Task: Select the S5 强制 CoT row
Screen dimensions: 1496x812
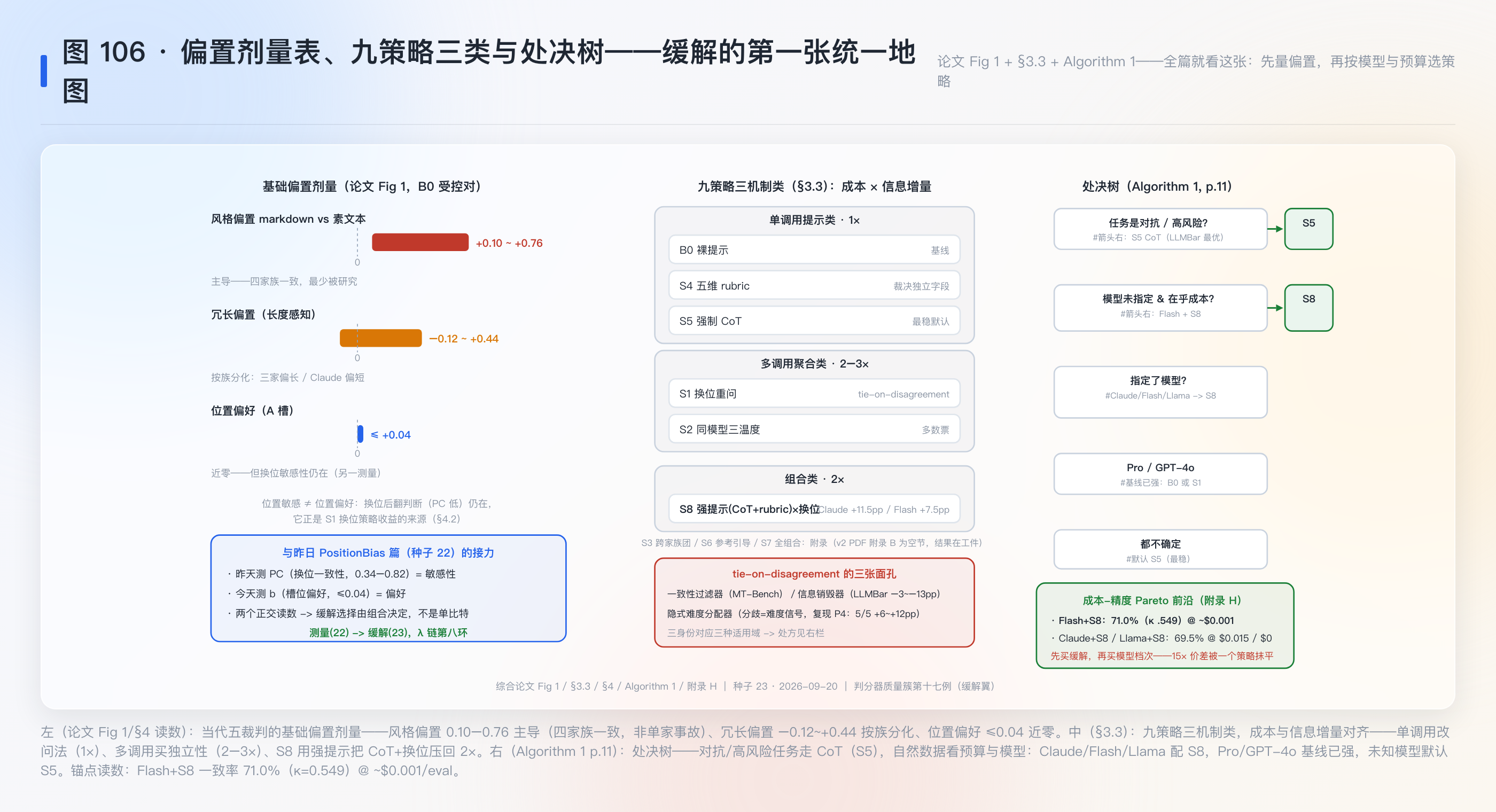Action: tap(814, 321)
